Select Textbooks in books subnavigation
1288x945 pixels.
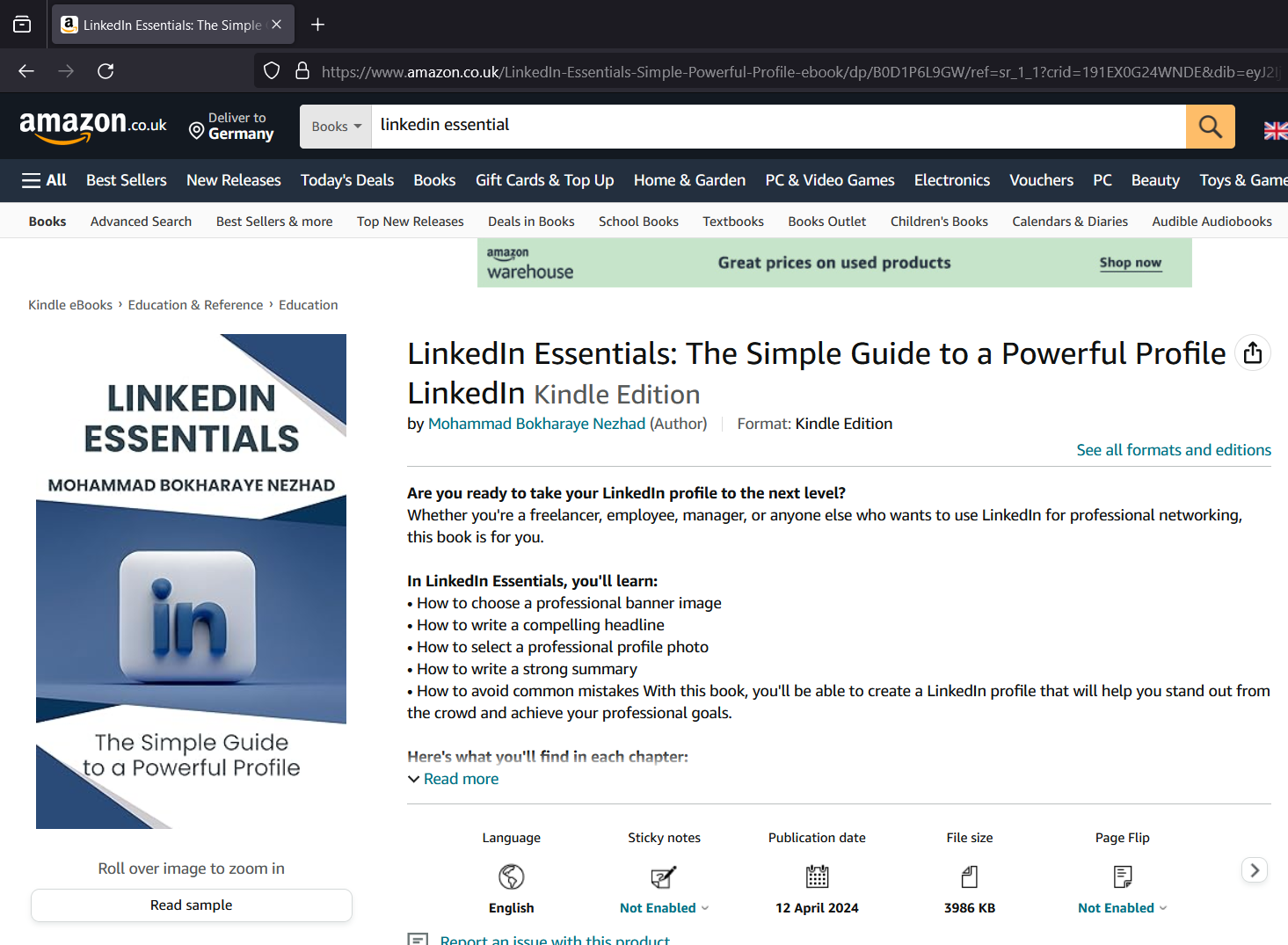(x=732, y=222)
